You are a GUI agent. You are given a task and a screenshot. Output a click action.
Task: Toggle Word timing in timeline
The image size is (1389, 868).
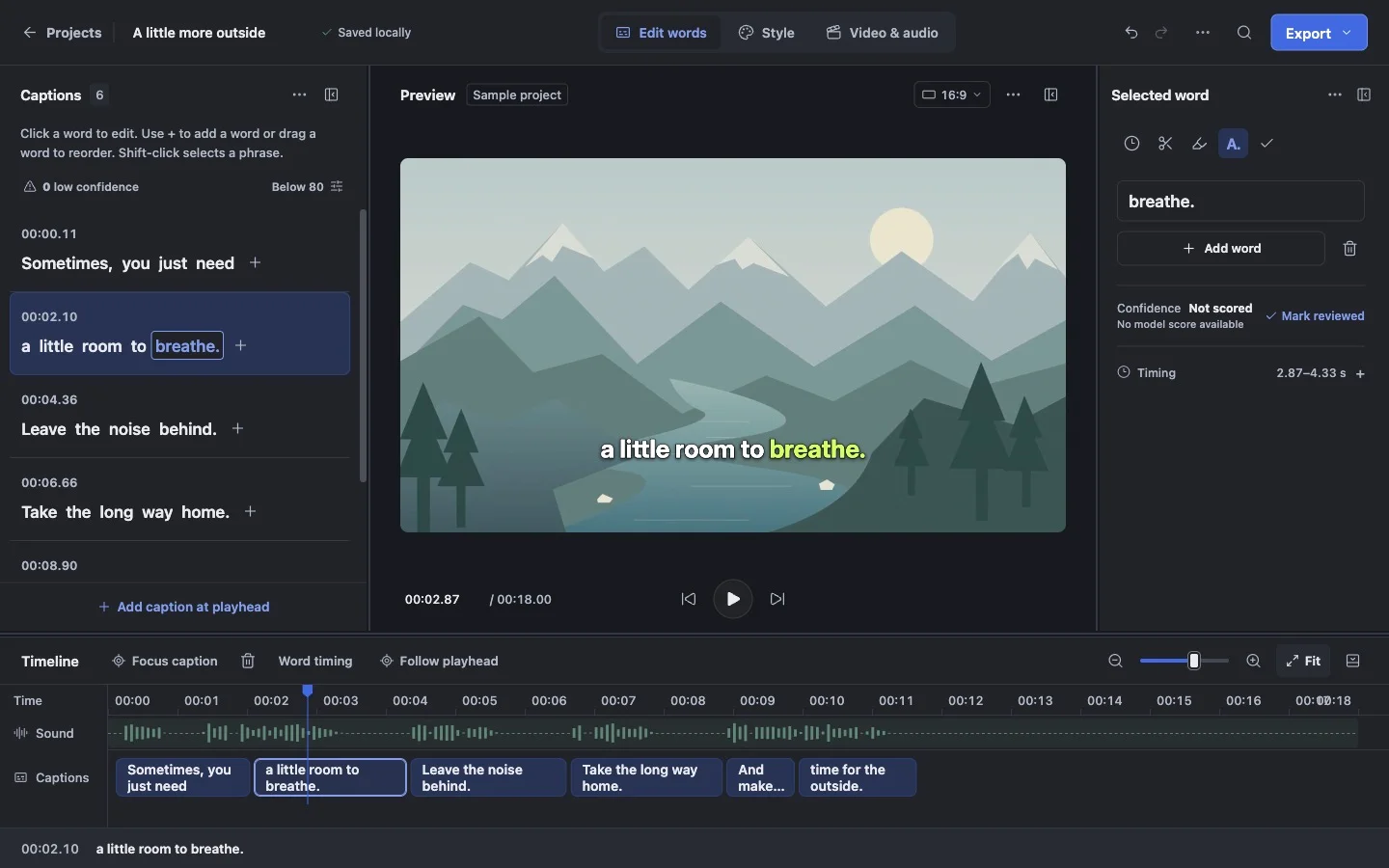[x=315, y=661]
